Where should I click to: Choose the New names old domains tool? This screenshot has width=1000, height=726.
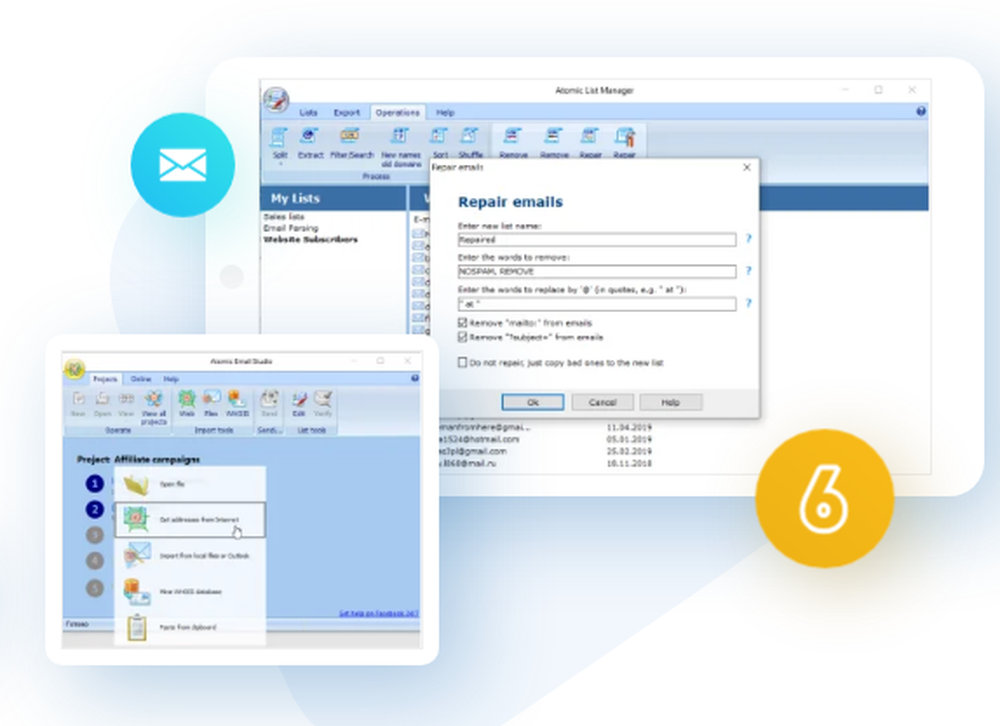[x=401, y=147]
